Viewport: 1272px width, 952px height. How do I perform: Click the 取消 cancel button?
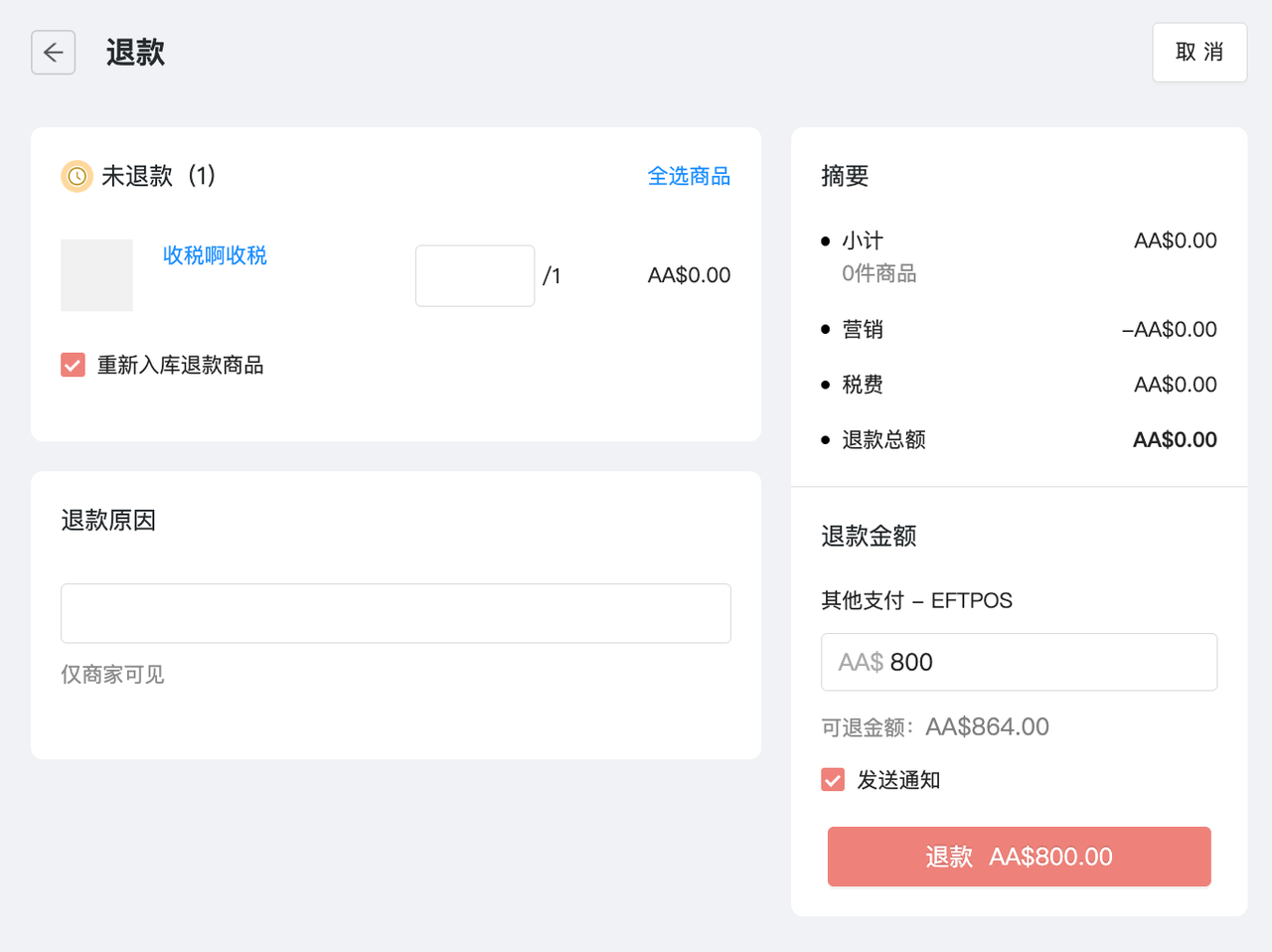(x=1199, y=53)
